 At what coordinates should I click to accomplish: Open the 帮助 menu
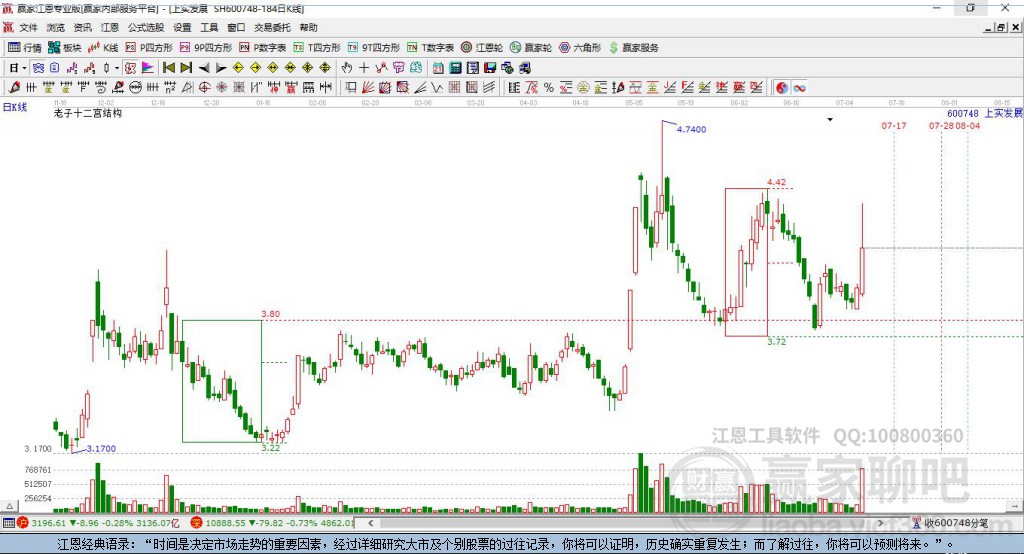click(x=308, y=27)
